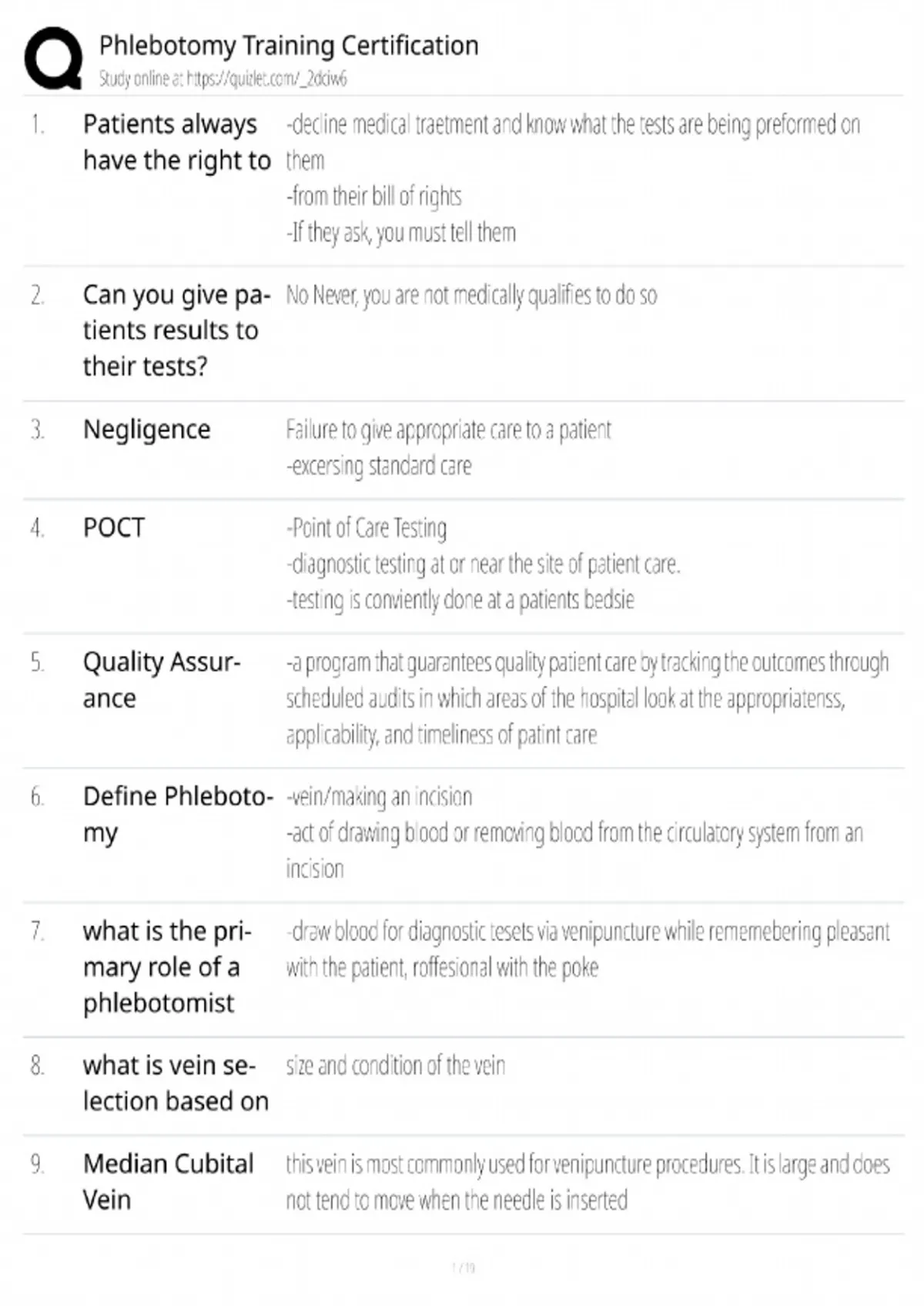Click the POCT term
The width and height of the screenshot is (924, 1309).
114,527
